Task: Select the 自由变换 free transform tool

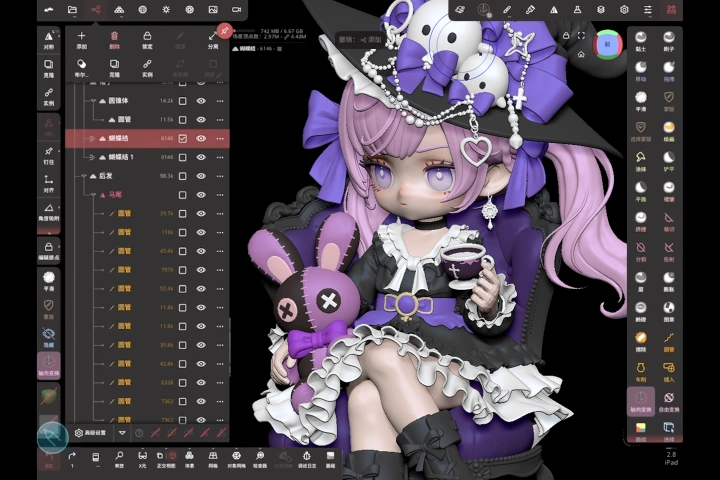Action: click(669, 401)
